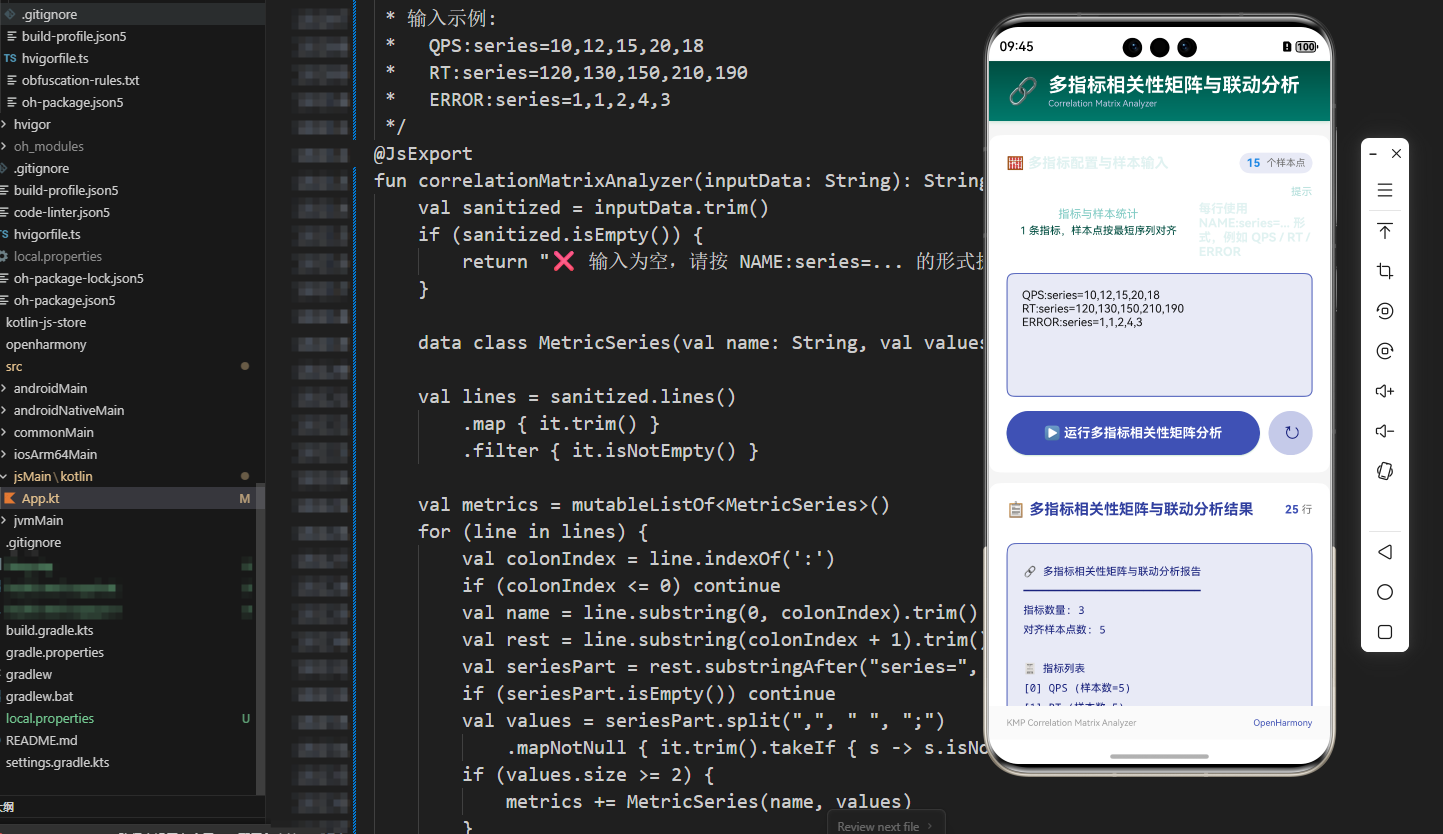
Task: Open gradlew.bat file
Action: pos(39,696)
